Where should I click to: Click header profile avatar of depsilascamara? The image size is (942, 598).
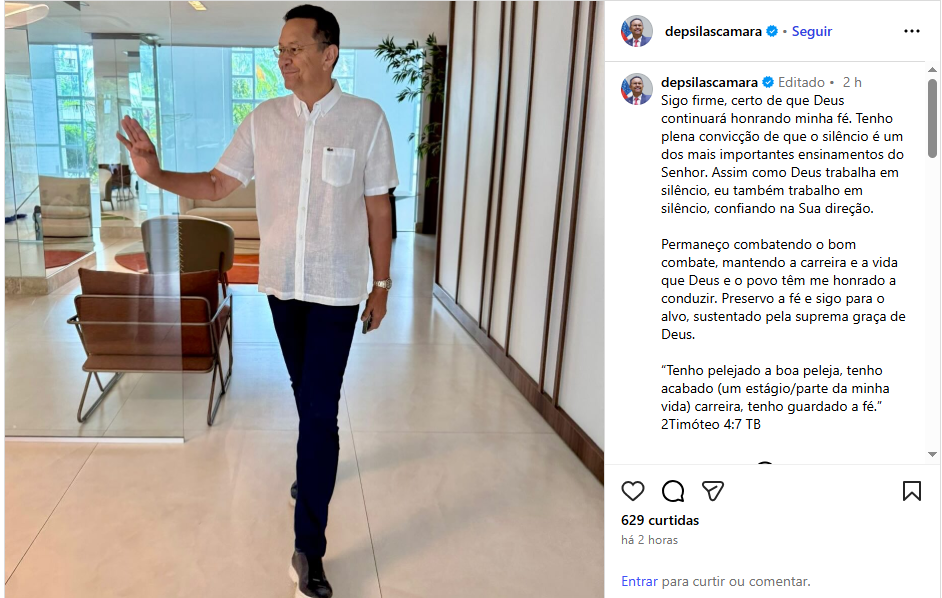(636, 31)
